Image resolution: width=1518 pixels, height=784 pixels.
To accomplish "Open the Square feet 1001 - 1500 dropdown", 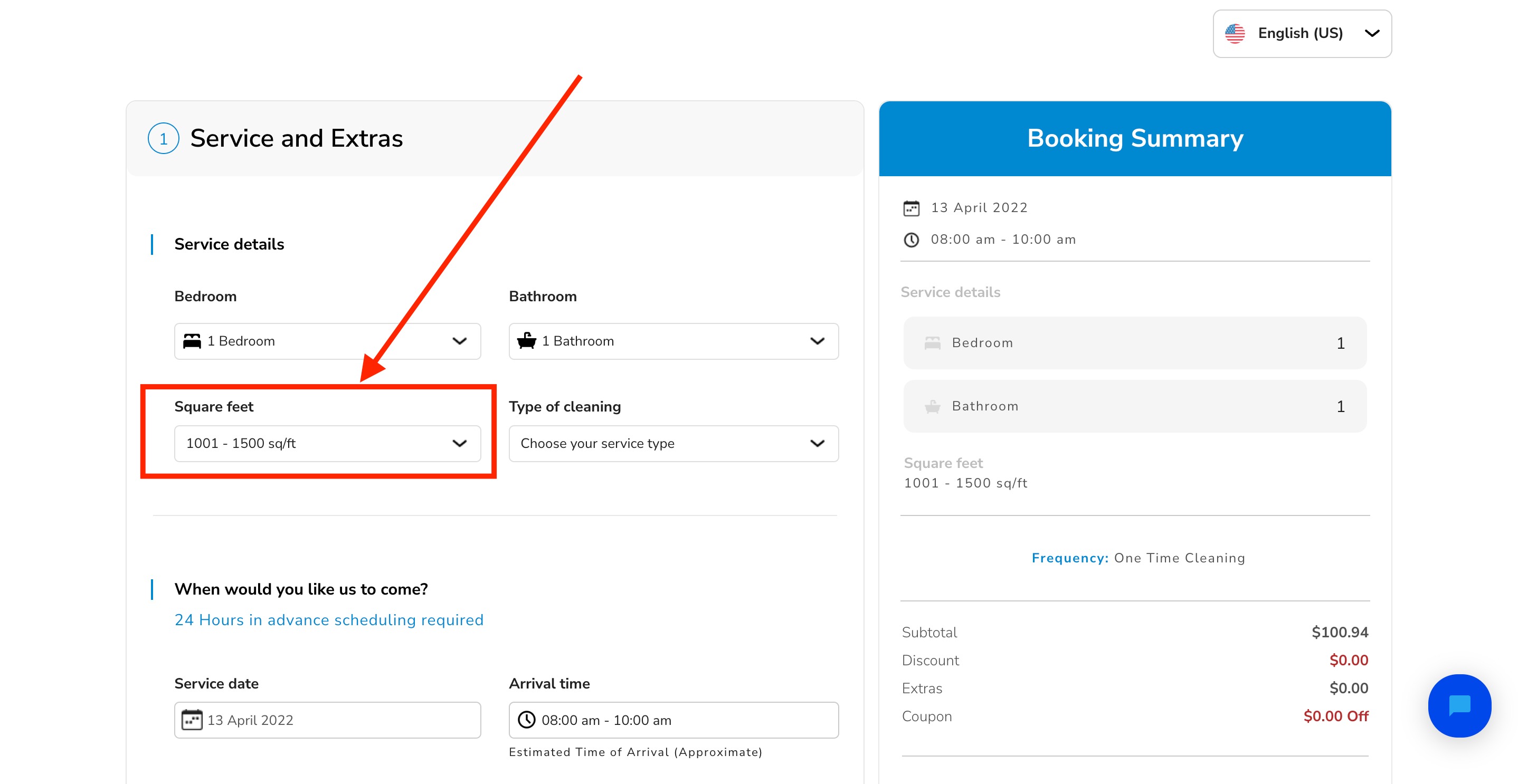I will [327, 444].
